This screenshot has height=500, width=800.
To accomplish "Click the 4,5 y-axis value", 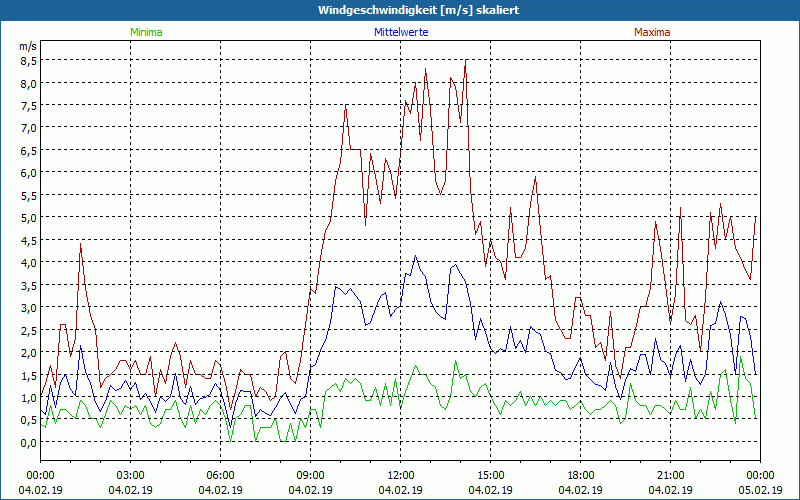I will (x=29, y=240).
